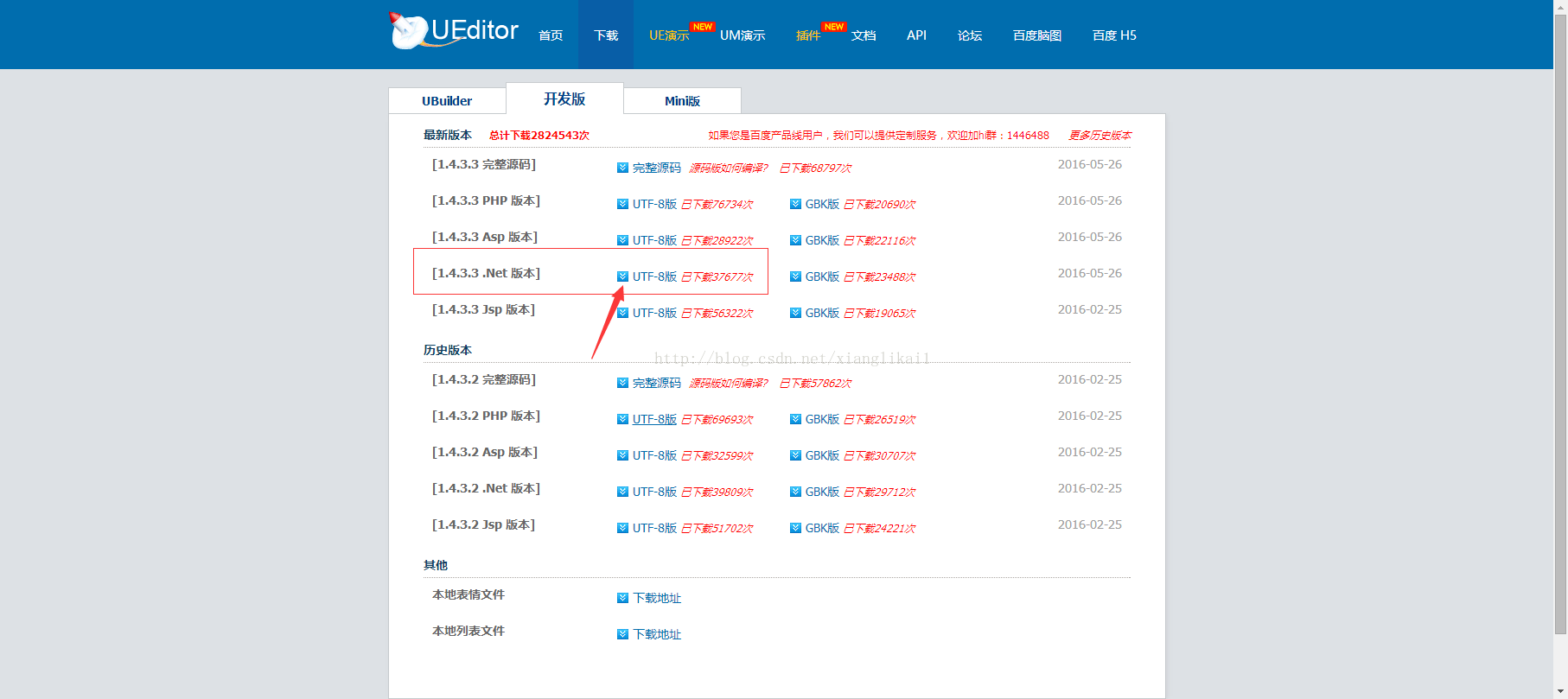The height and width of the screenshot is (699, 1568).
Task: Open the 首页 nav item
Action: (x=551, y=35)
